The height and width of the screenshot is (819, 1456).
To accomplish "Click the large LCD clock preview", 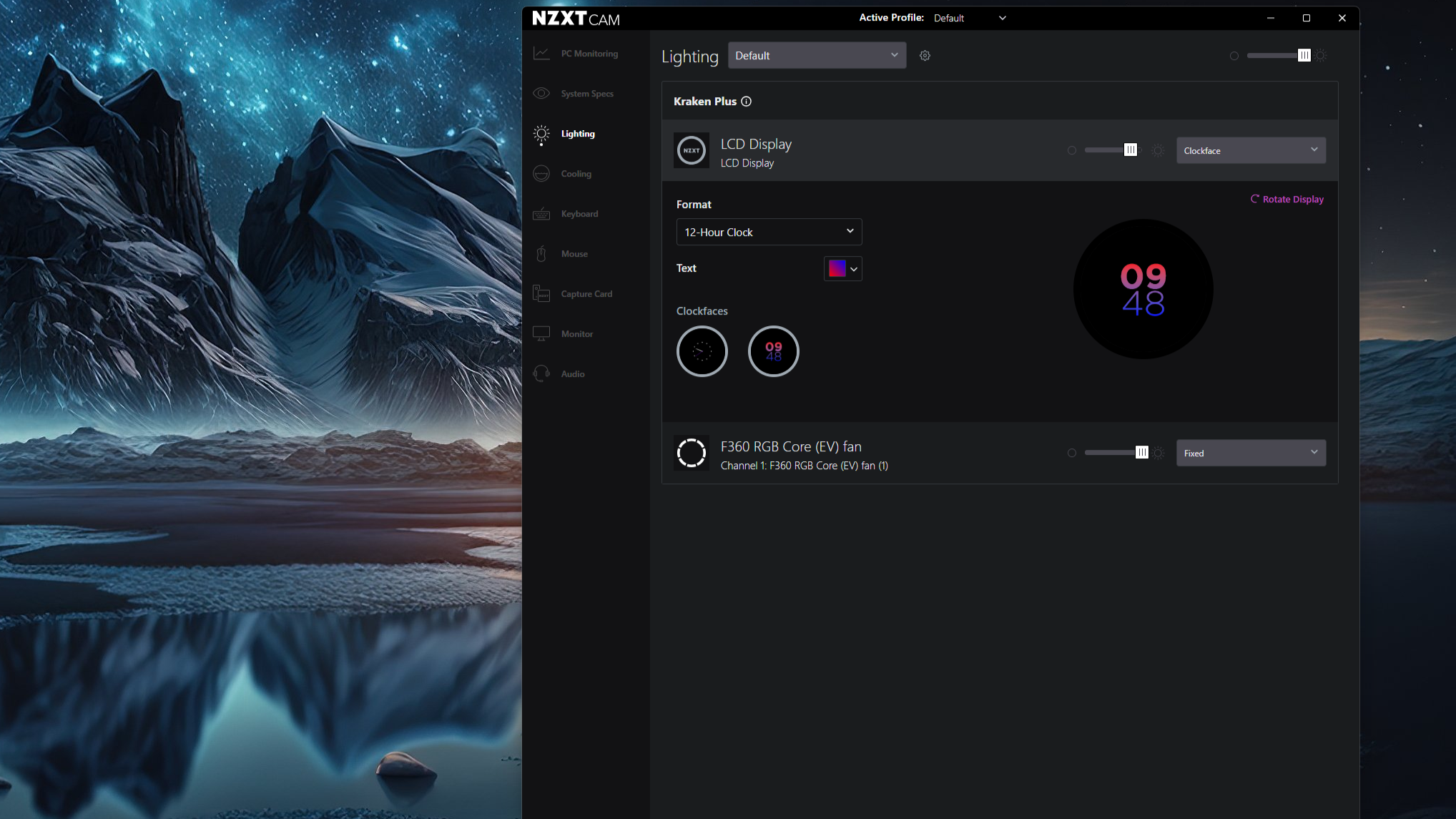I will point(1143,289).
